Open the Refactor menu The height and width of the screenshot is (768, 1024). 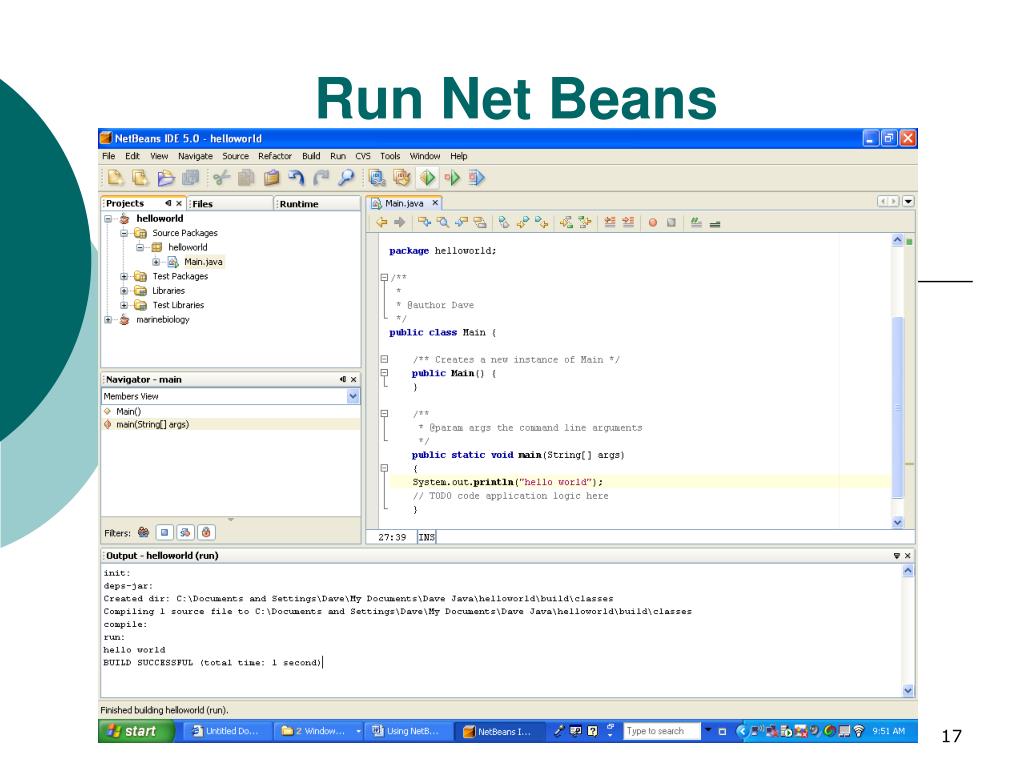pos(275,156)
